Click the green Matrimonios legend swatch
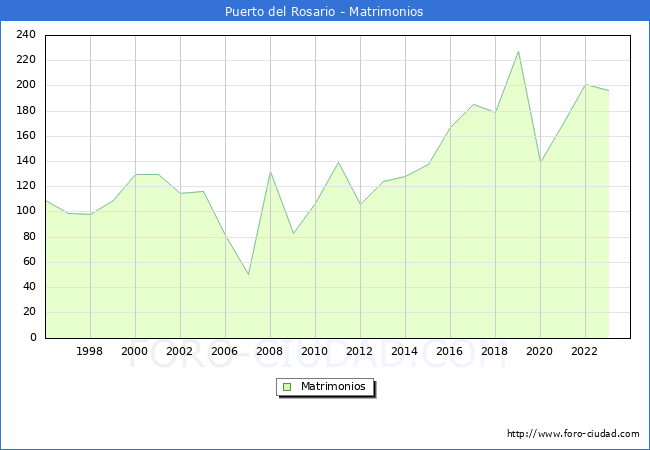Image resolution: width=650 pixels, height=450 pixels. (x=287, y=387)
